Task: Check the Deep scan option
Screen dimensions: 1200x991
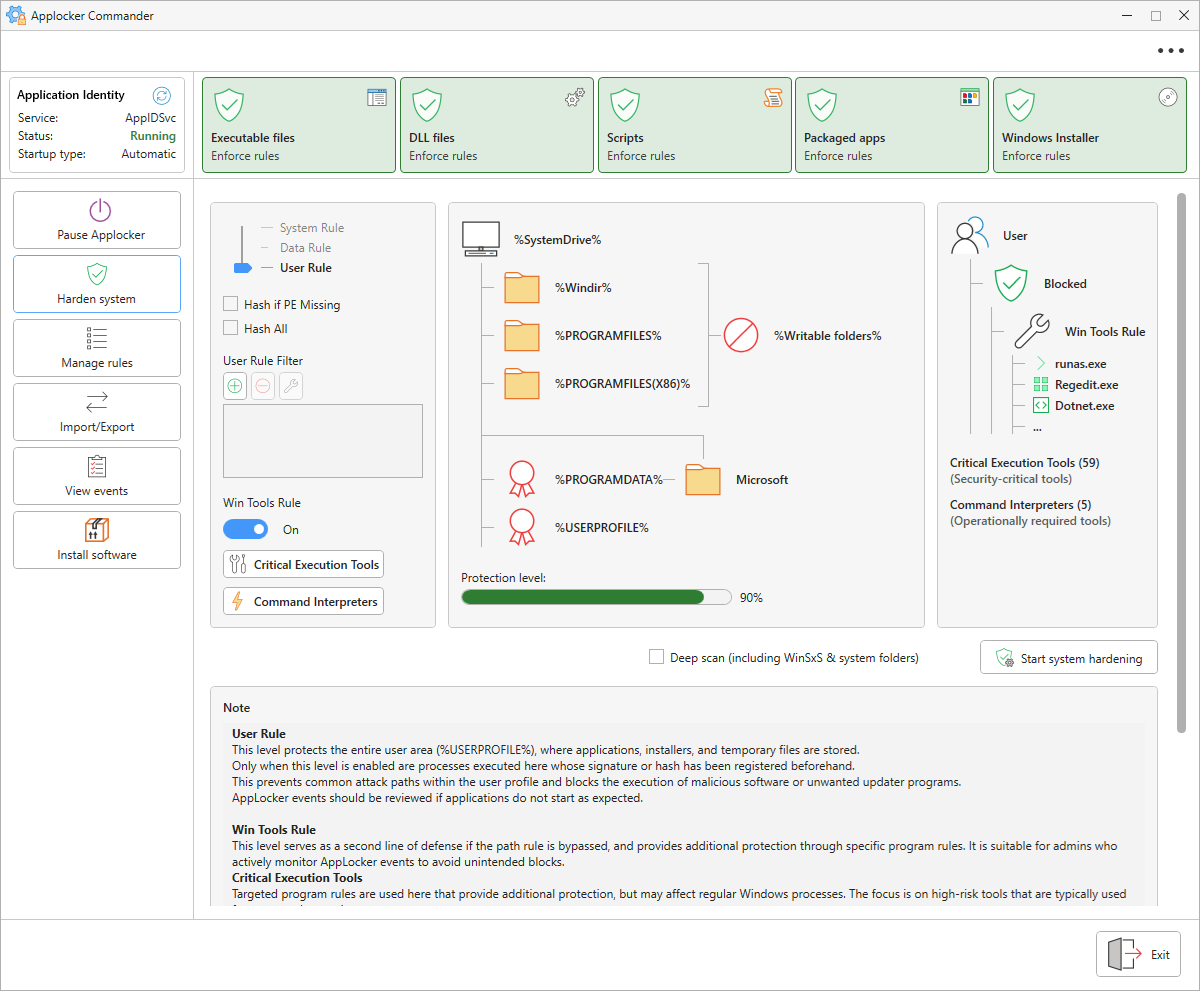Action: (x=656, y=657)
